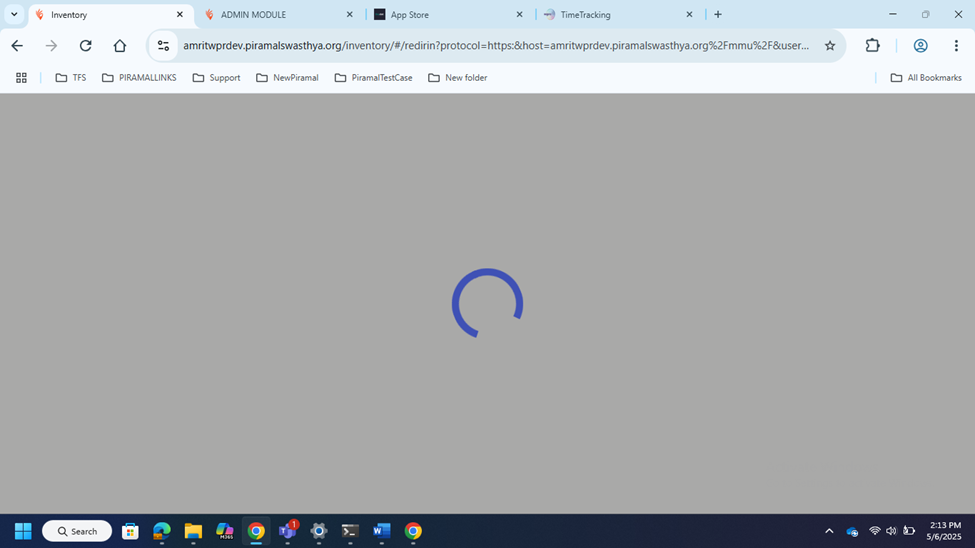Open Microsoft 365 Copilot from taskbar

point(224,531)
